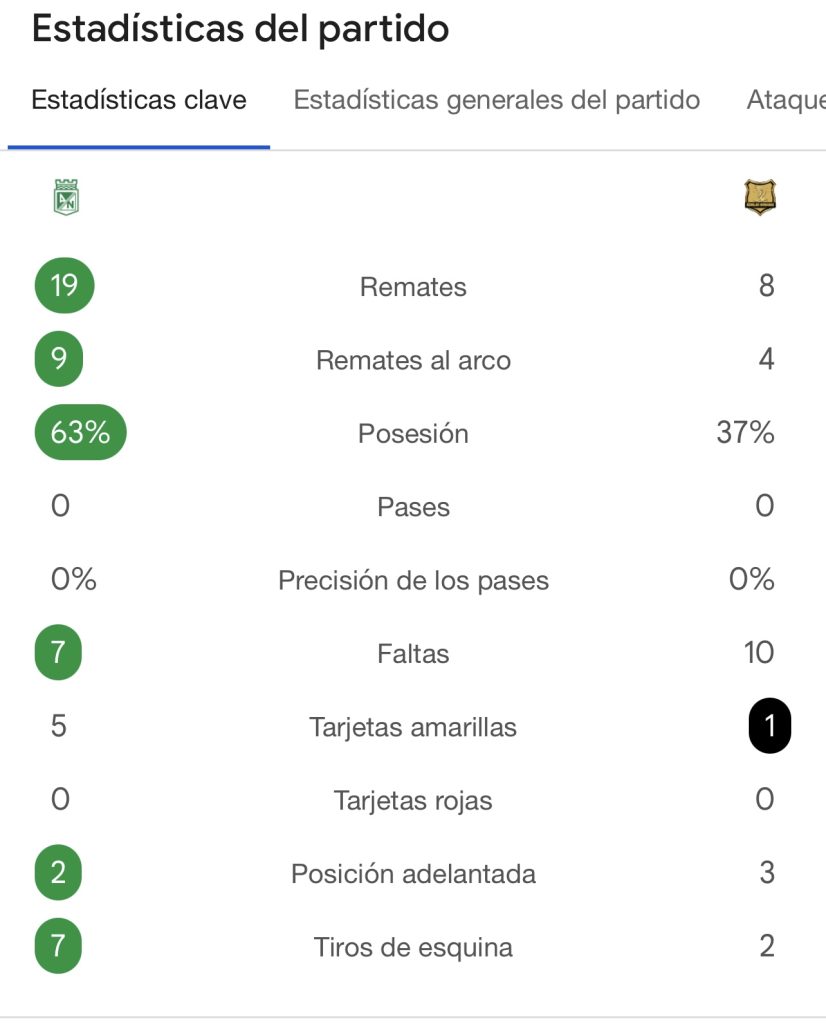Click the Estadísticas del partido heading

coord(240,30)
